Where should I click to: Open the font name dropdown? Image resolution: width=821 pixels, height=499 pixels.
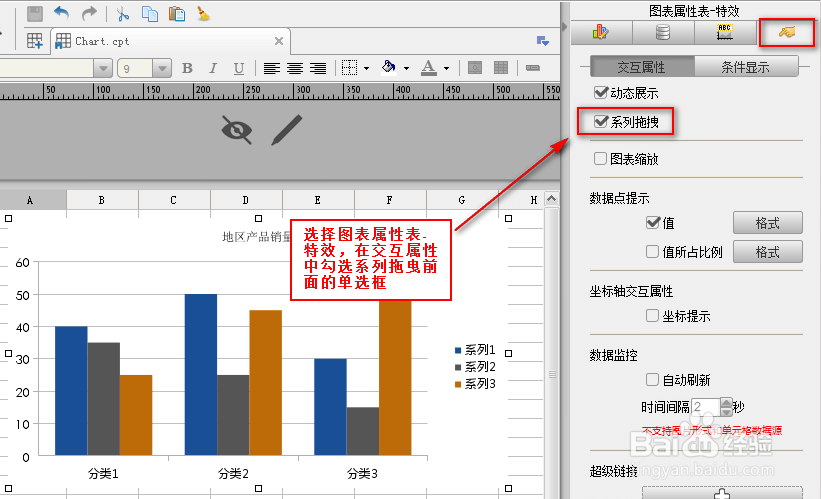(103, 68)
